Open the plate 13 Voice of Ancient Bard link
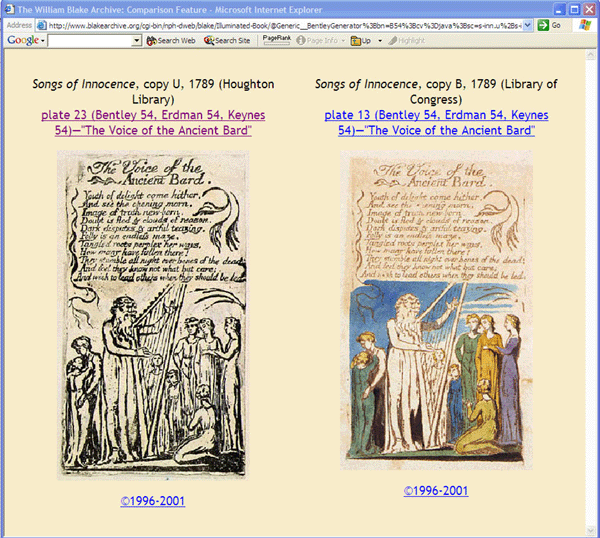Image resolution: width=600 pixels, height=538 pixels. [x=436, y=122]
